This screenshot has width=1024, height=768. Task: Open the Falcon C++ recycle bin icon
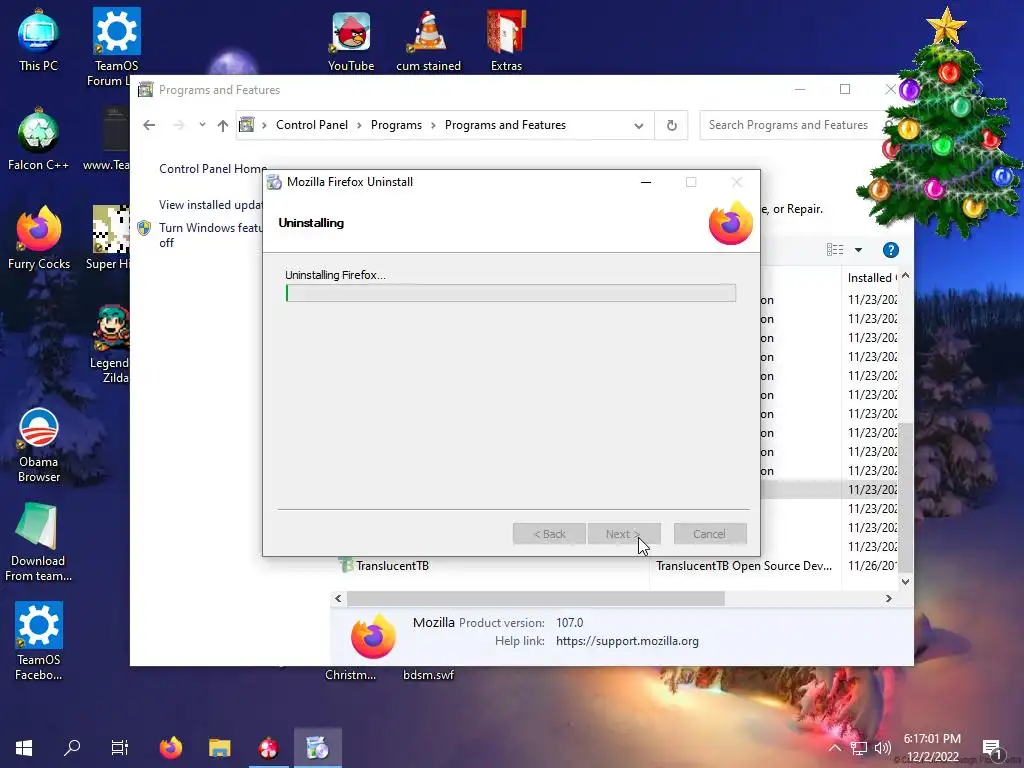[38, 140]
